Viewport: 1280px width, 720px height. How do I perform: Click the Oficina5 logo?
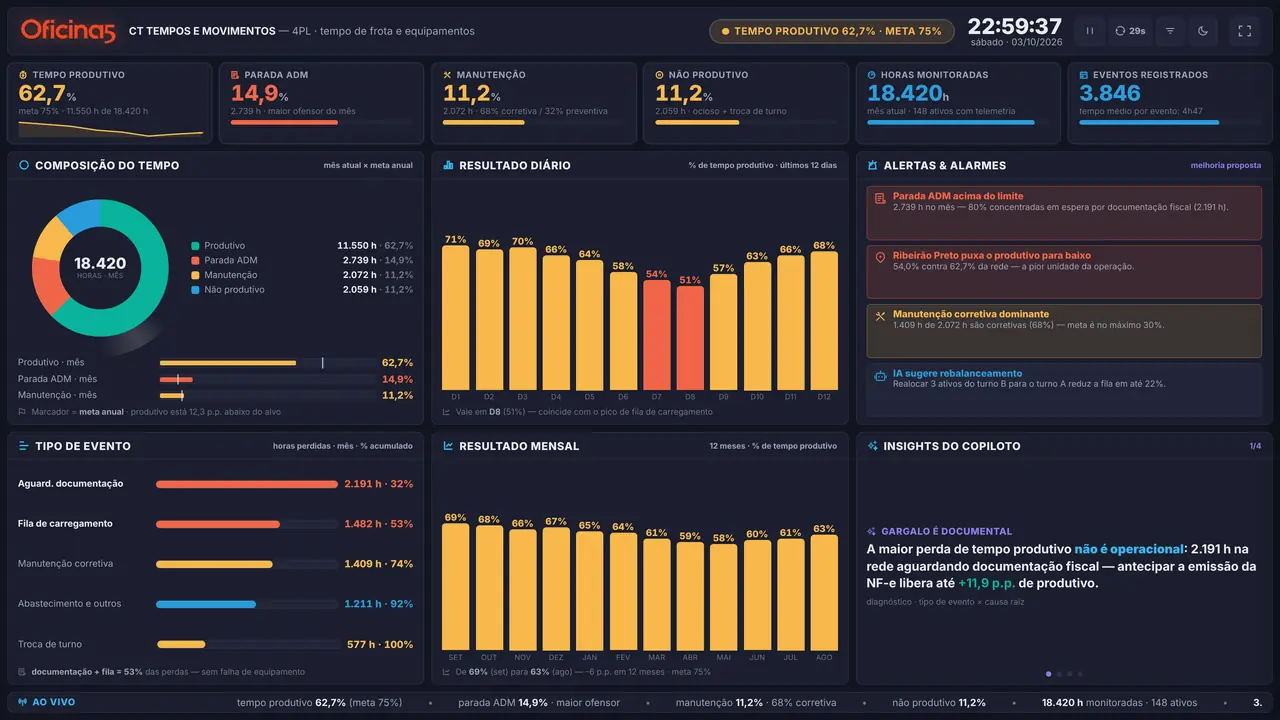[x=68, y=31]
